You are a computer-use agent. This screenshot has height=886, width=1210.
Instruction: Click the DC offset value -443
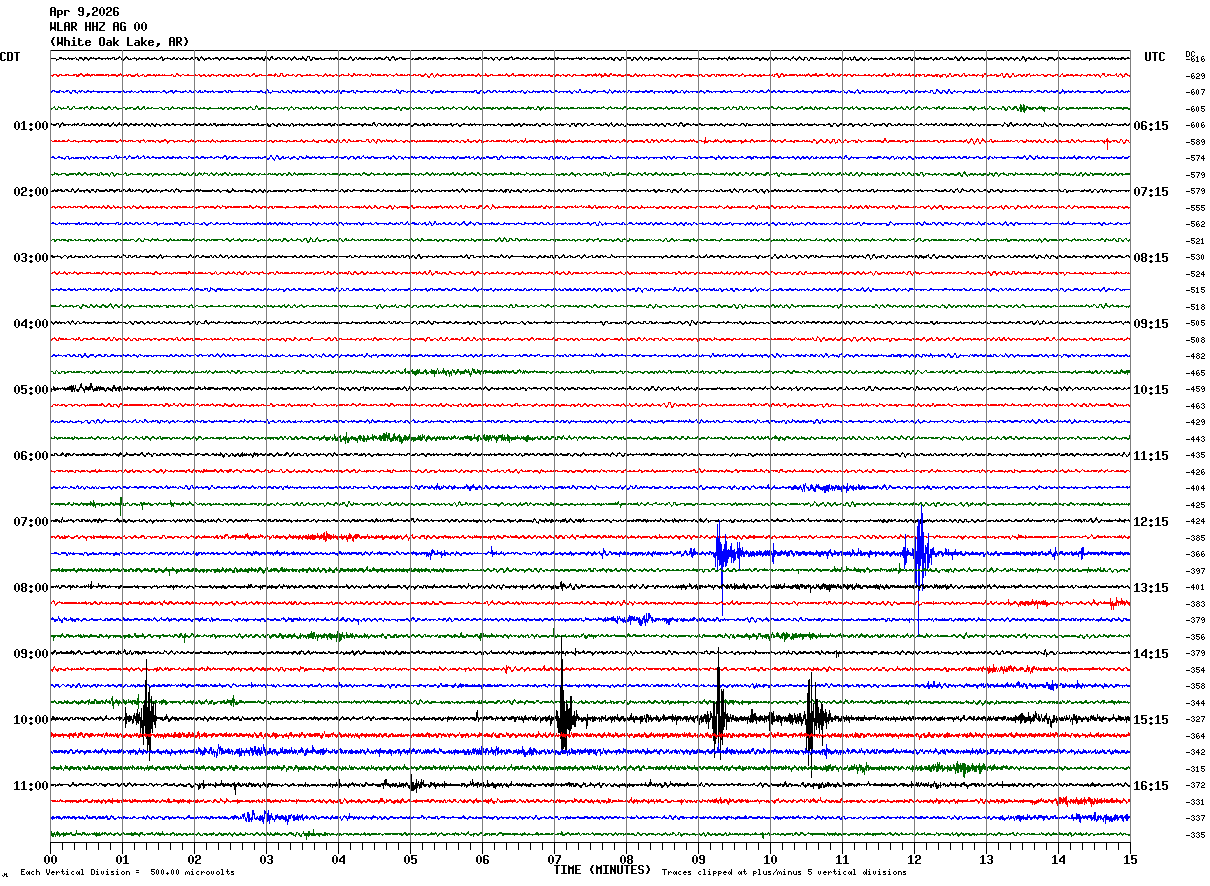(1195, 439)
